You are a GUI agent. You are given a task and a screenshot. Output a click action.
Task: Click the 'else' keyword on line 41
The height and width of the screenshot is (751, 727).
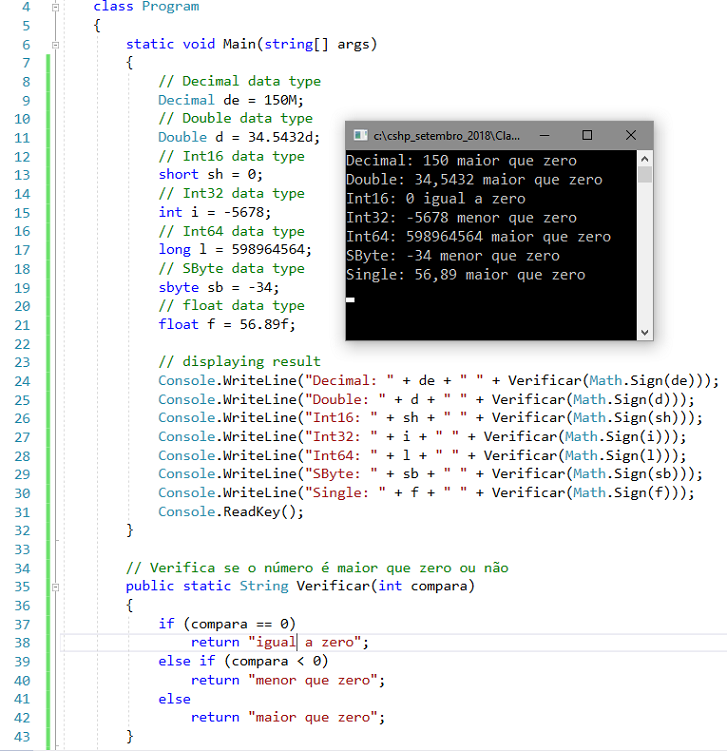pos(174,699)
